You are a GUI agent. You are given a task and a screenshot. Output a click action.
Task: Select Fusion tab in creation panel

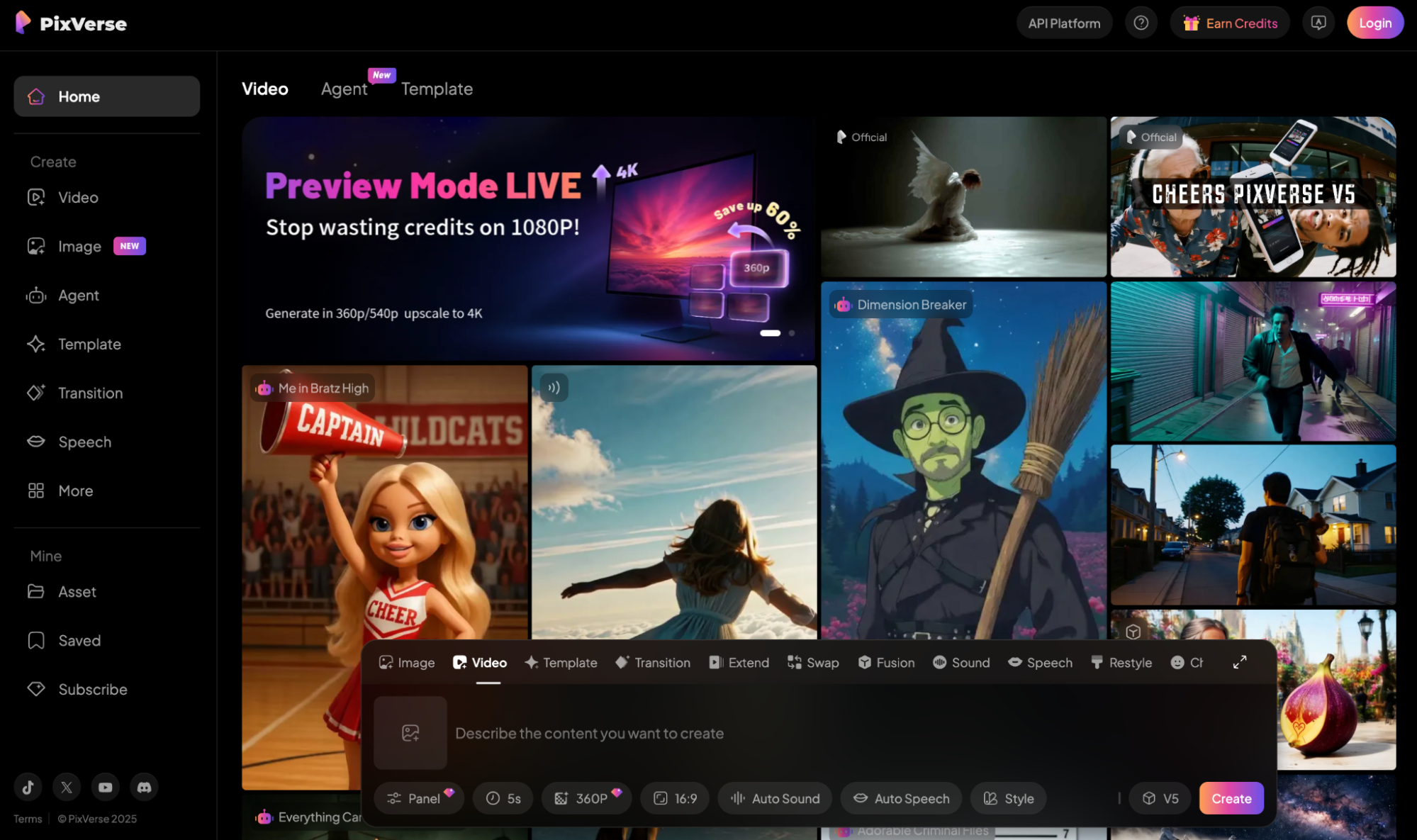tap(886, 662)
